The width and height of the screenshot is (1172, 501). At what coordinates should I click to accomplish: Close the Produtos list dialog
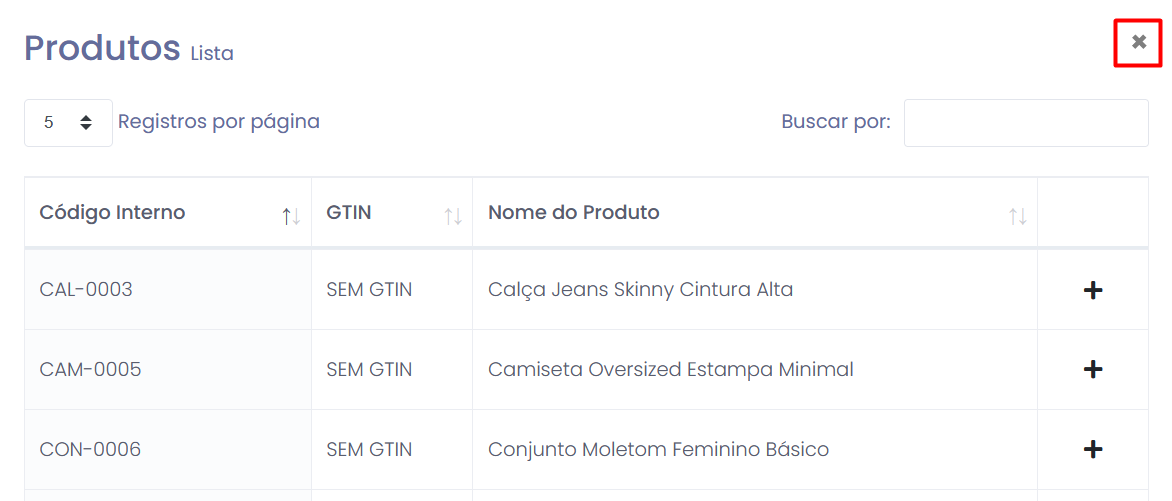(x=1138, y=42)
